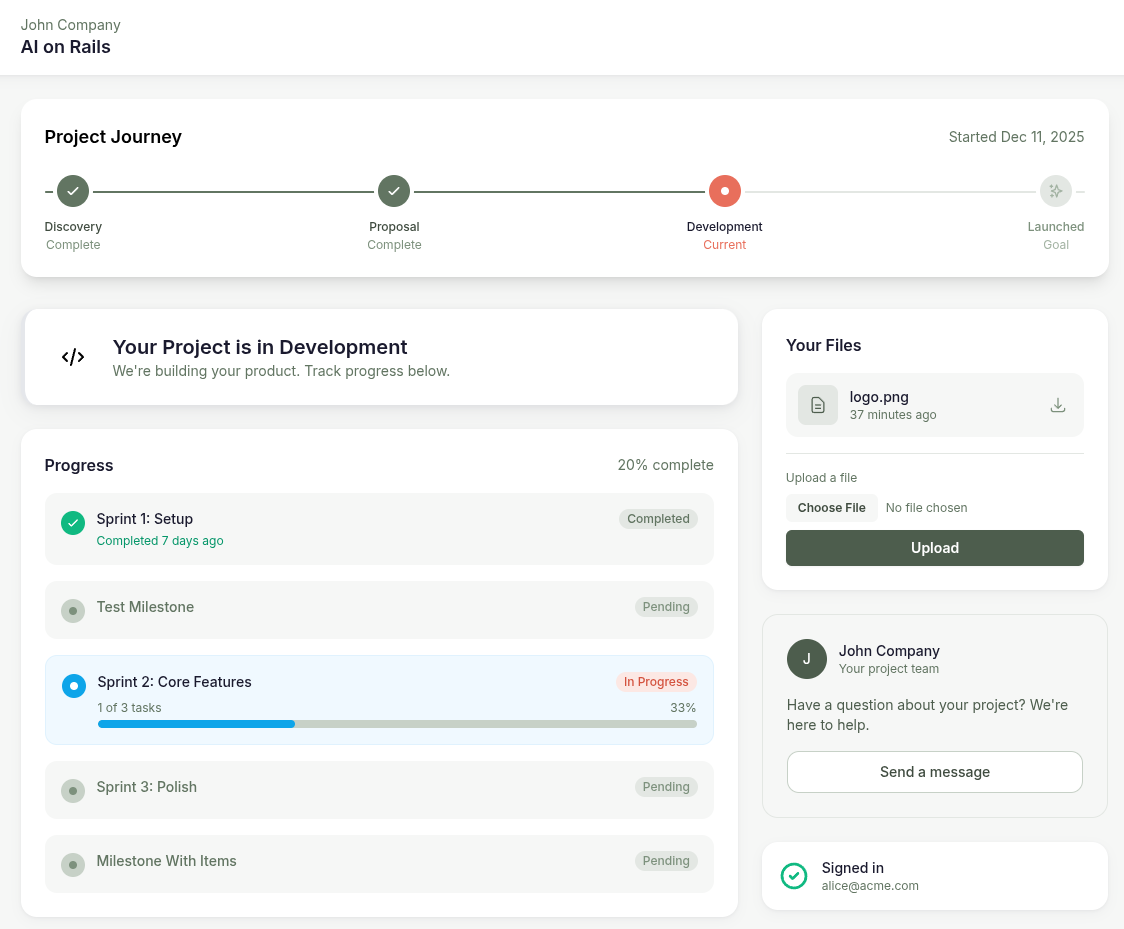The image size is (1124, 929).
Task: Click the In Progress badge
Action: pos(656,682)
